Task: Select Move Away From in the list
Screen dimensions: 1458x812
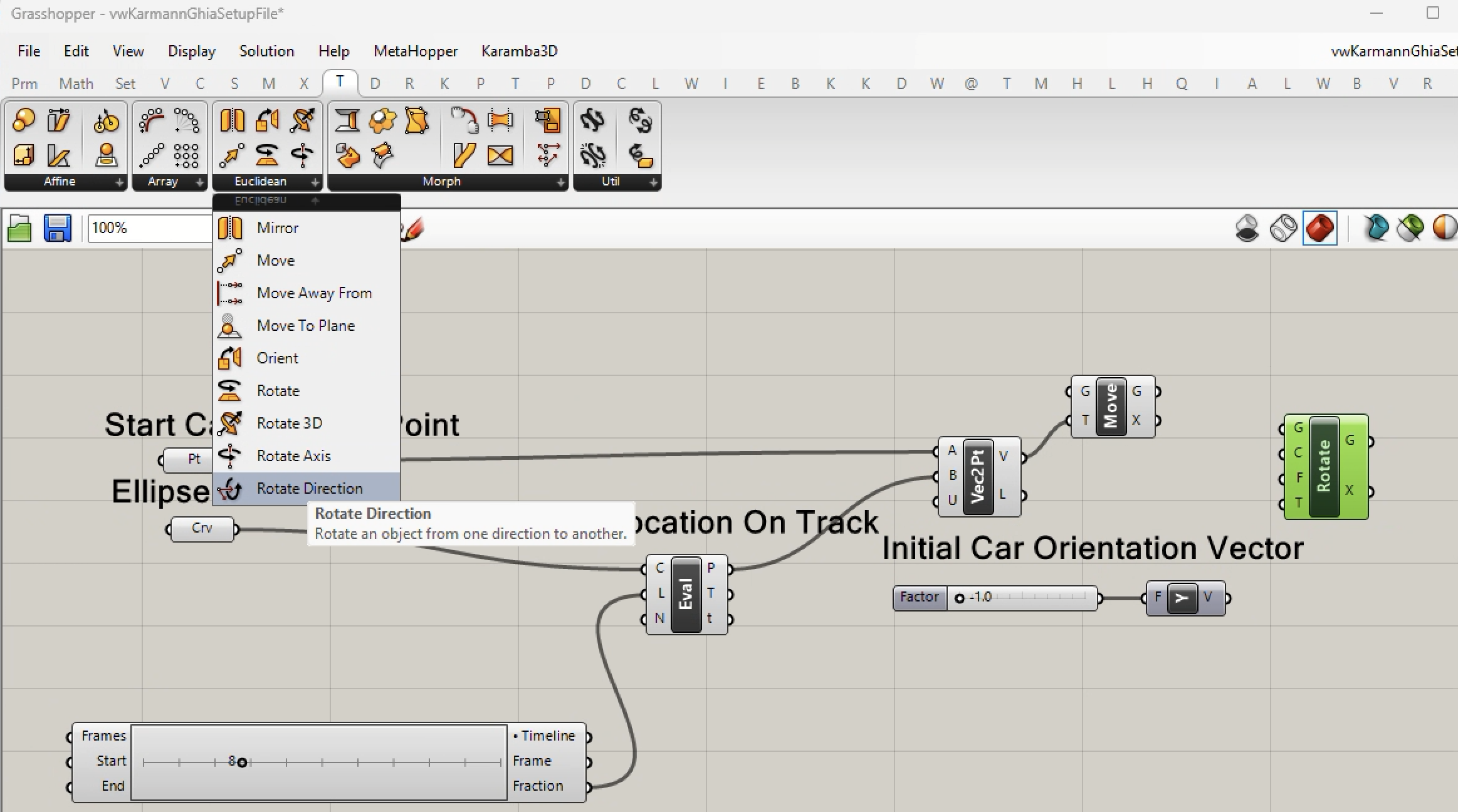Action: 313,293
